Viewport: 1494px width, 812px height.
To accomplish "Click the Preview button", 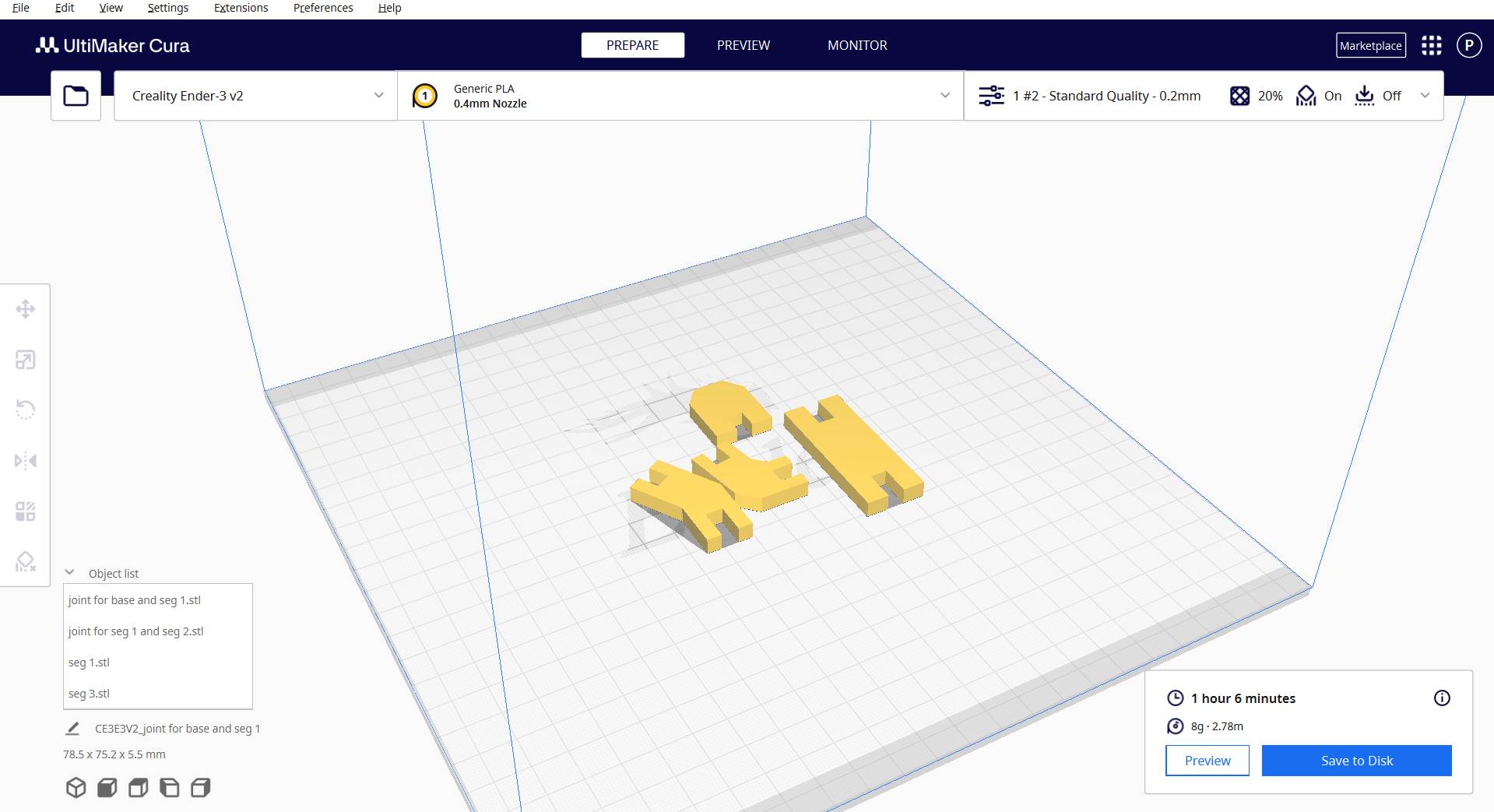I will pyautogui.click(x=1208, y=761).
